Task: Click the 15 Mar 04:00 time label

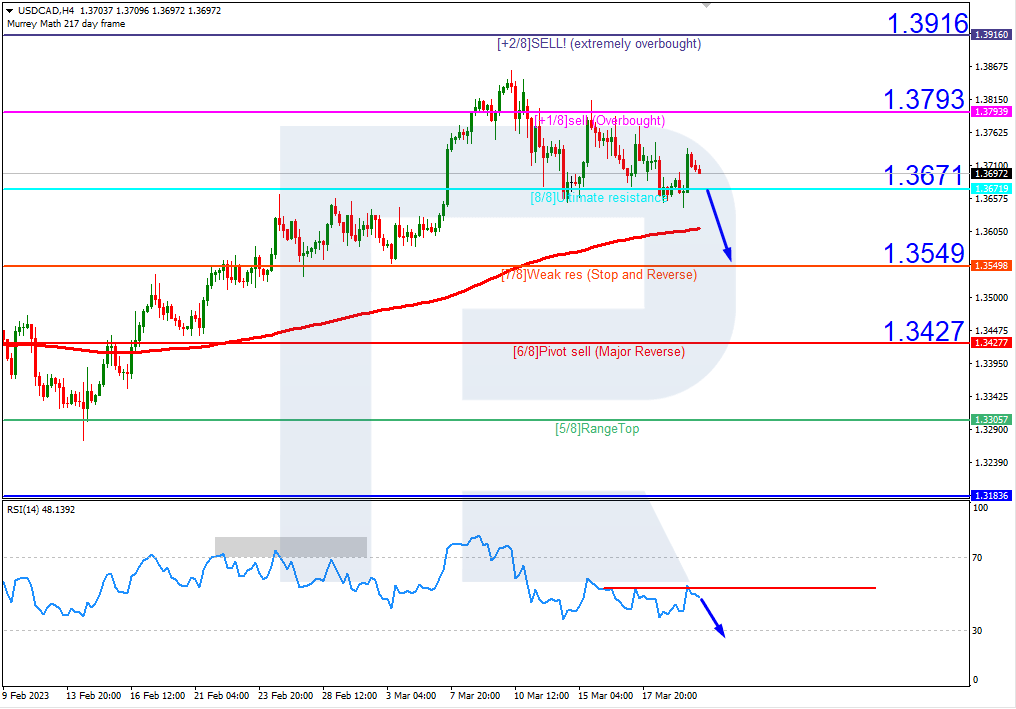Action: (x=605, y=695)
